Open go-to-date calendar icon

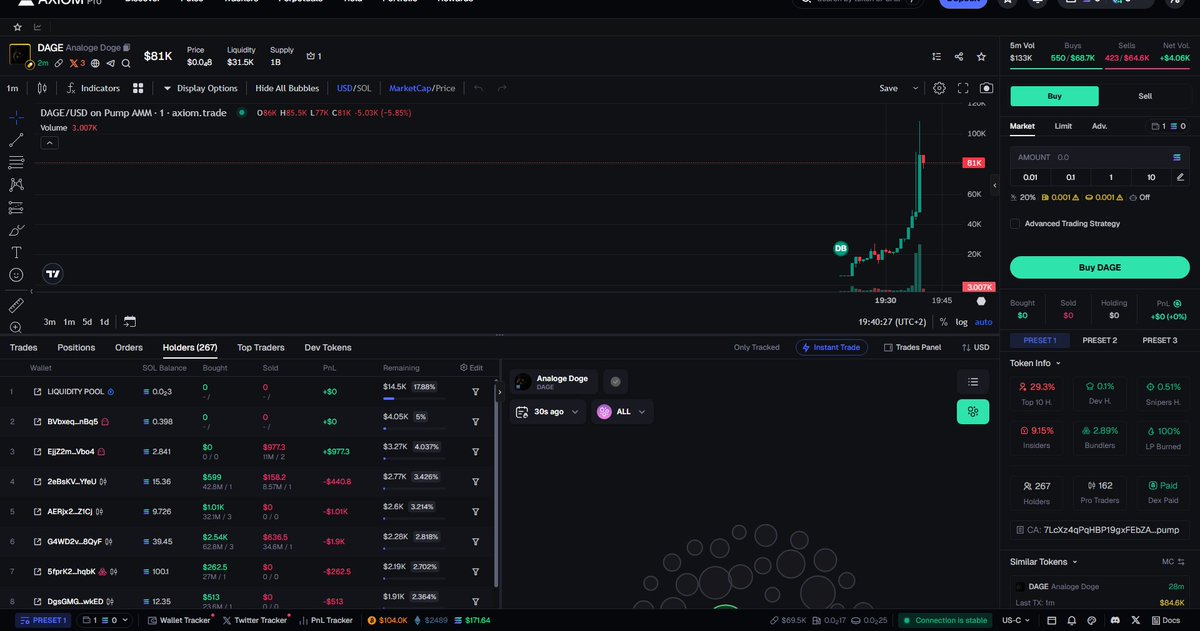[x=130, y=322]
